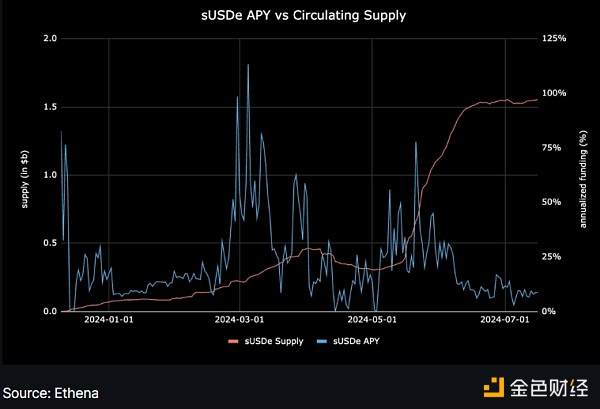Click the red sUSDe Supply legend swatch
The height and width of the screenshot is (409, 600).
click(236, 341)
